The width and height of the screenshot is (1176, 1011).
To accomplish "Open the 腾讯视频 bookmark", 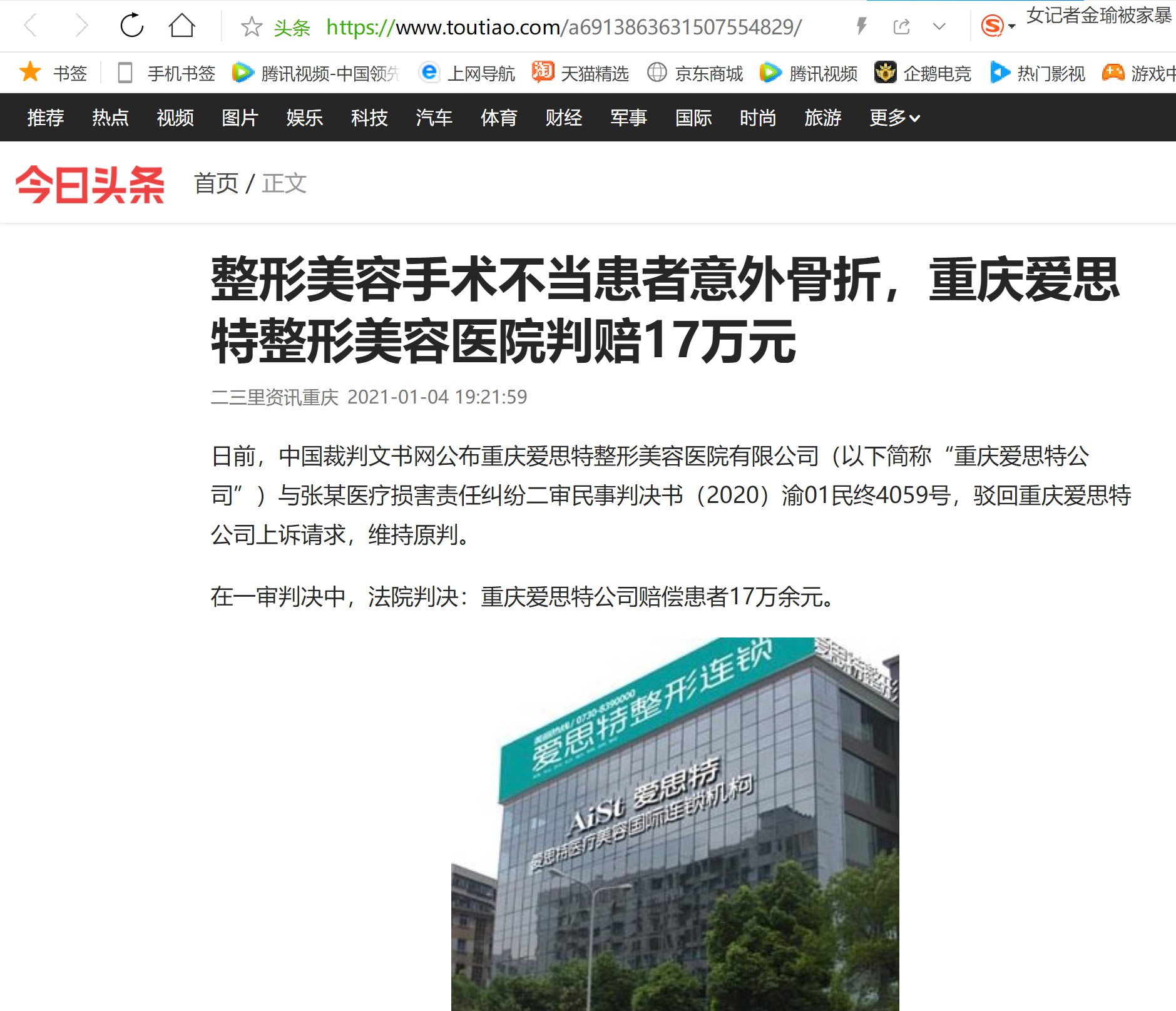I will point(809,73).
